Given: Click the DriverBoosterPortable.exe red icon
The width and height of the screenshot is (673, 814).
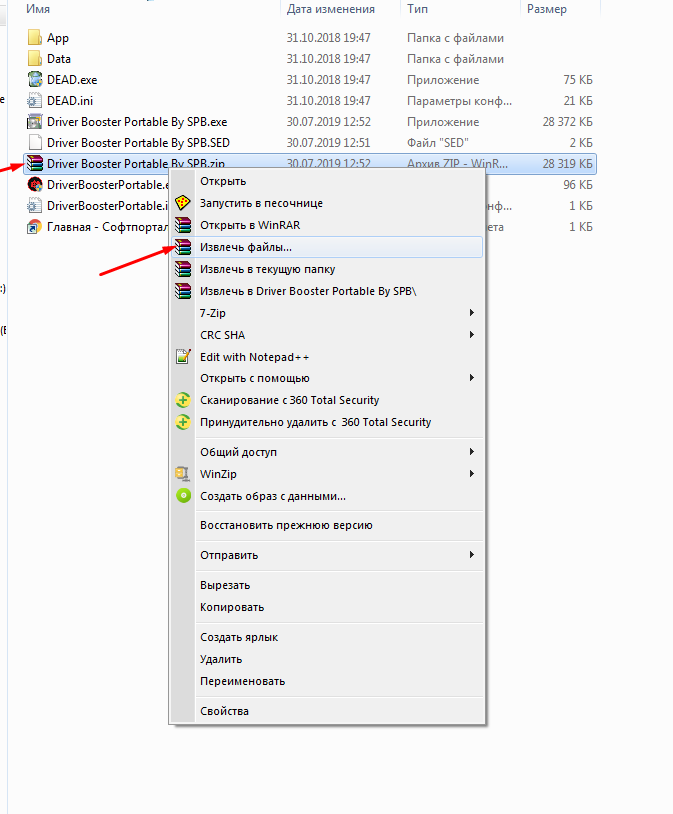Looking at the screenshot, I should 34,184.
